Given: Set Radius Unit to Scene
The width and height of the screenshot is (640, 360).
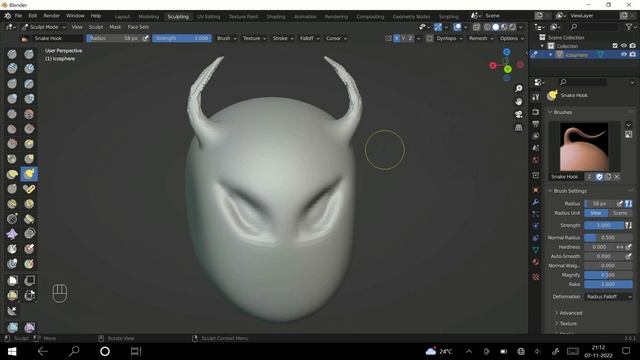Looking at the screenshot, I should [x=620, y=213].
